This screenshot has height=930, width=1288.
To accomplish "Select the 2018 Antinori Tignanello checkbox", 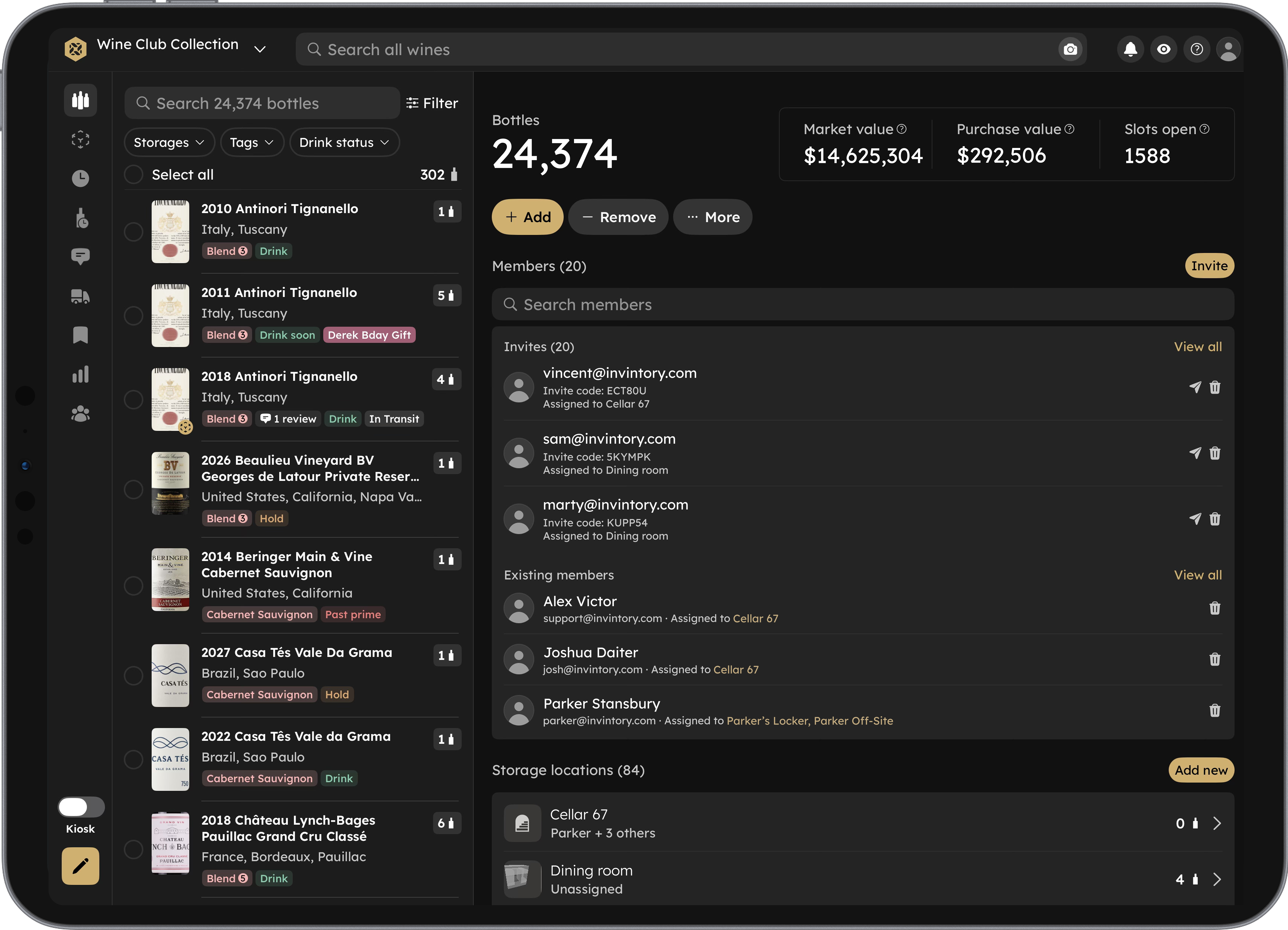I will (133, 400).
